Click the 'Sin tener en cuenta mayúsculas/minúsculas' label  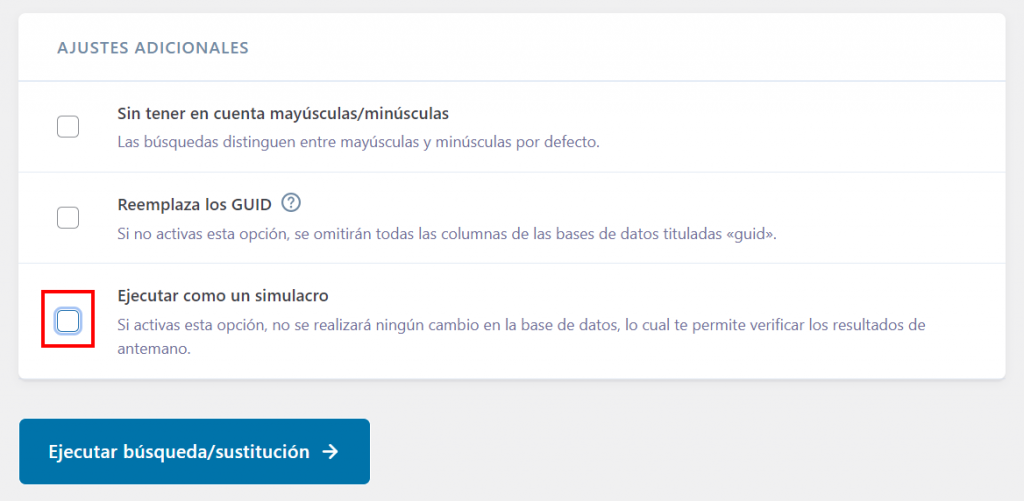point(283,113)
